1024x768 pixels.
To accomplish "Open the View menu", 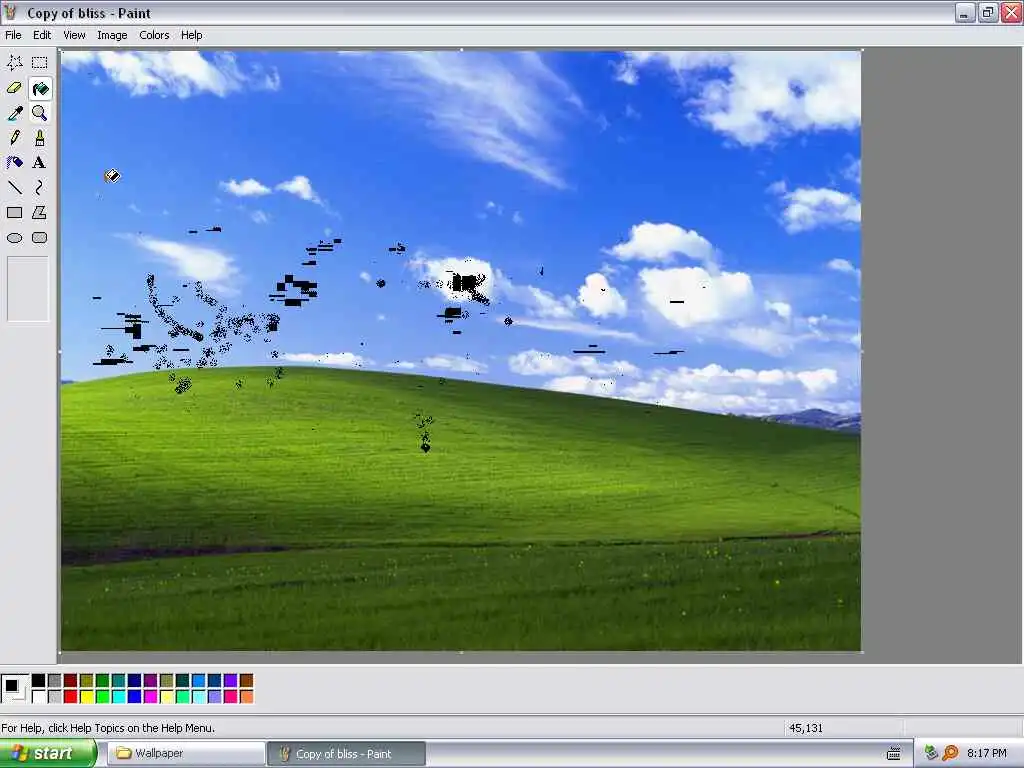I will [74, 35].
